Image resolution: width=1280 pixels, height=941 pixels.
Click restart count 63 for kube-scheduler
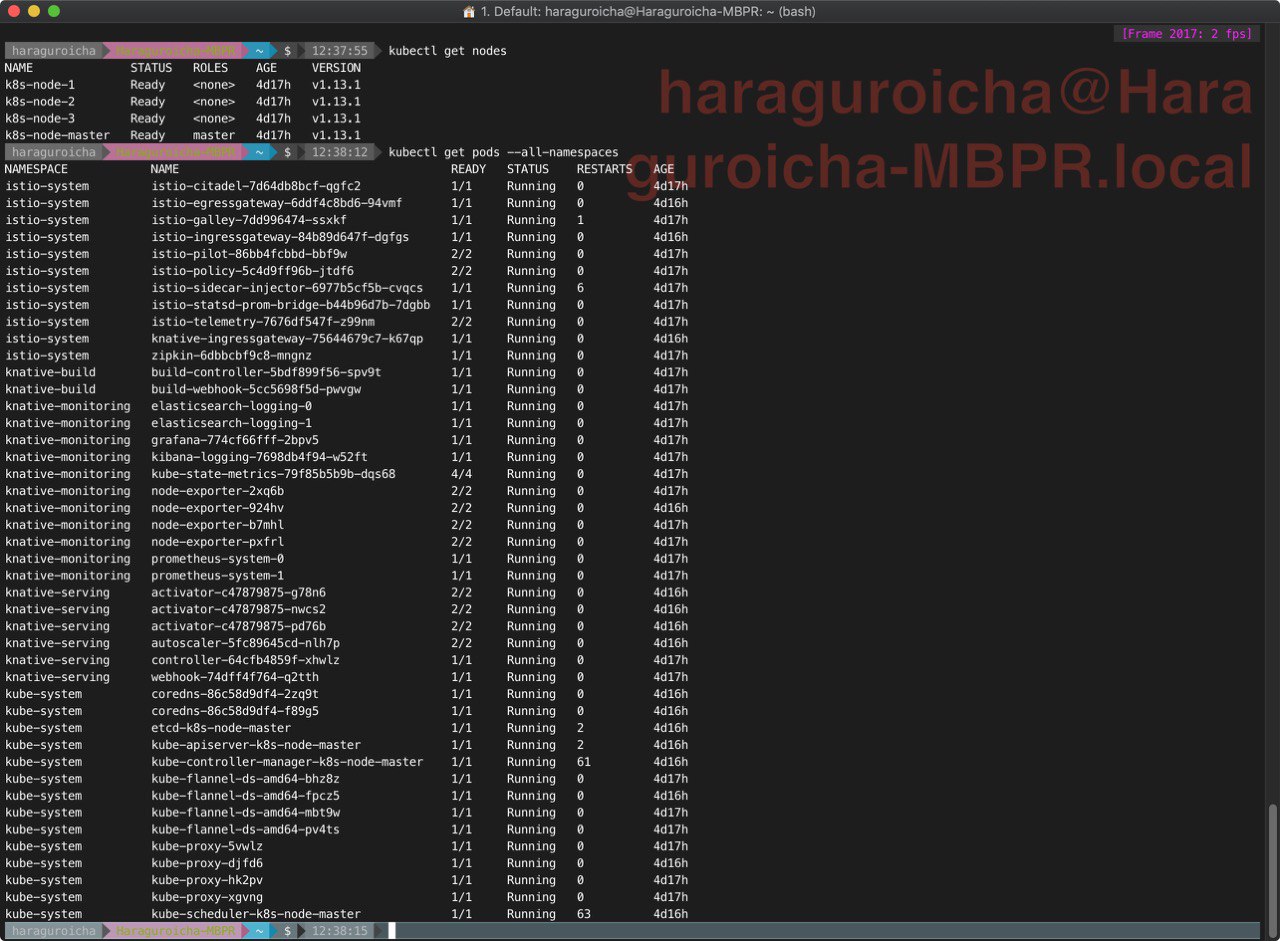click(x=584, y=914)
